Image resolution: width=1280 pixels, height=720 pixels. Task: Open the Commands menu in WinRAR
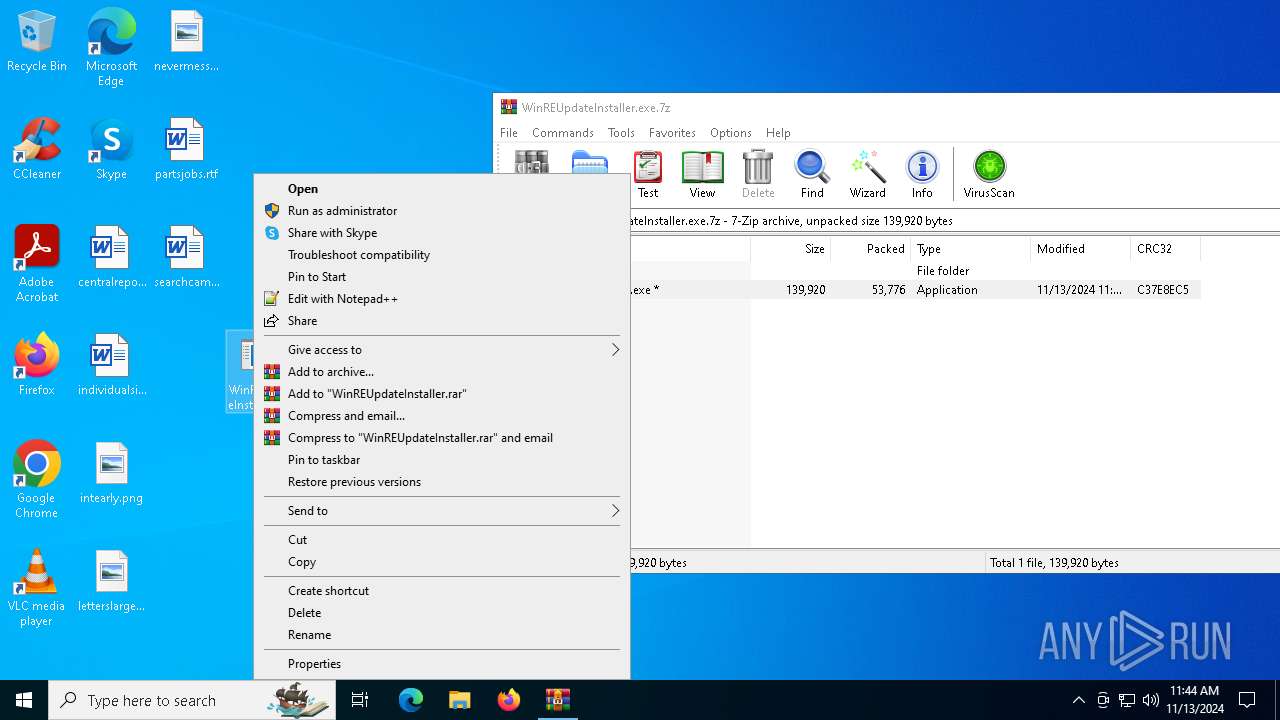(563, 133)
